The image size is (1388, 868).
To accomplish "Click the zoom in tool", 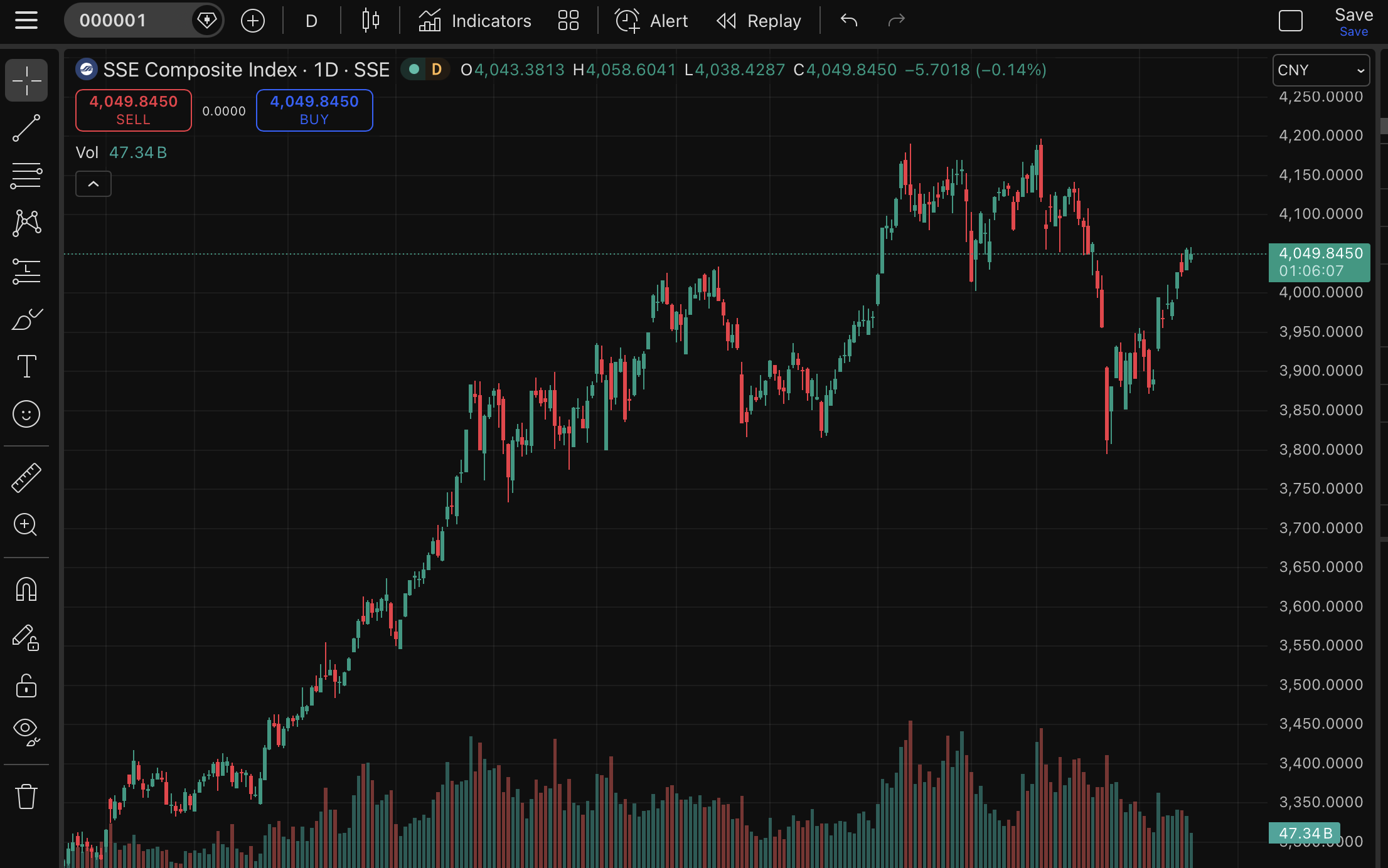I will (x=26, y=525).
